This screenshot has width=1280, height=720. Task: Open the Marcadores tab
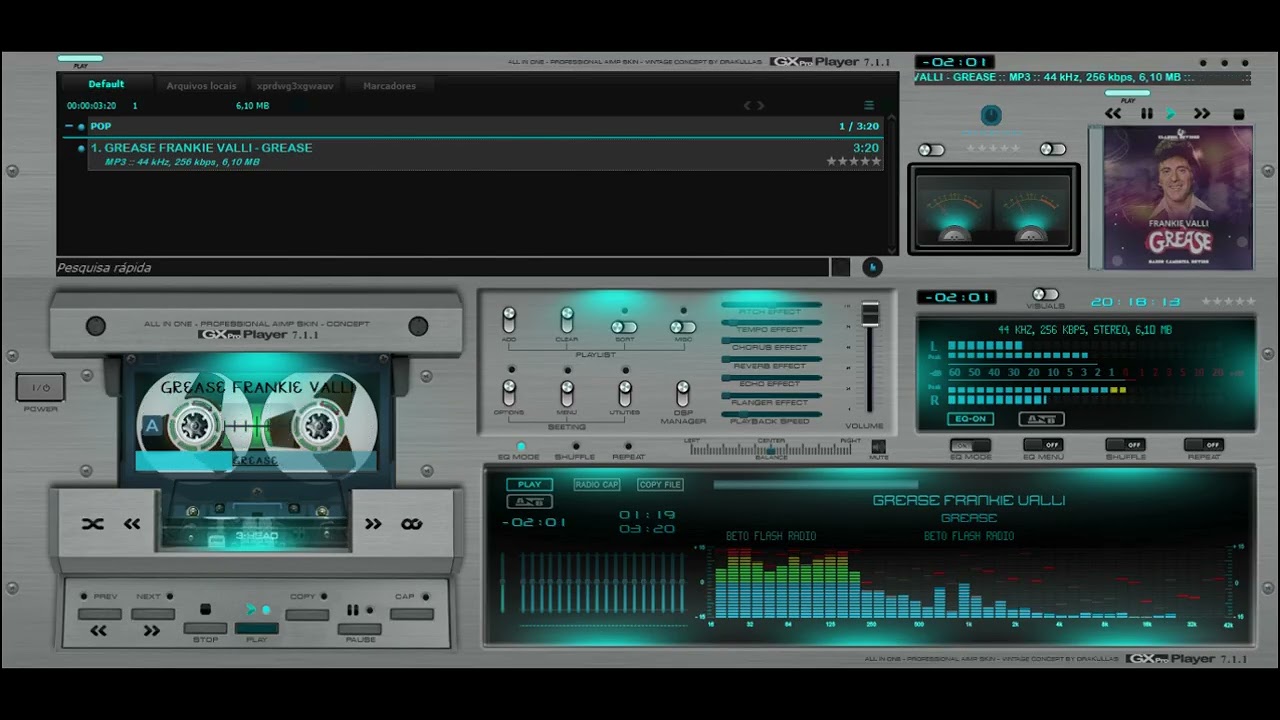tap(389, 86)
